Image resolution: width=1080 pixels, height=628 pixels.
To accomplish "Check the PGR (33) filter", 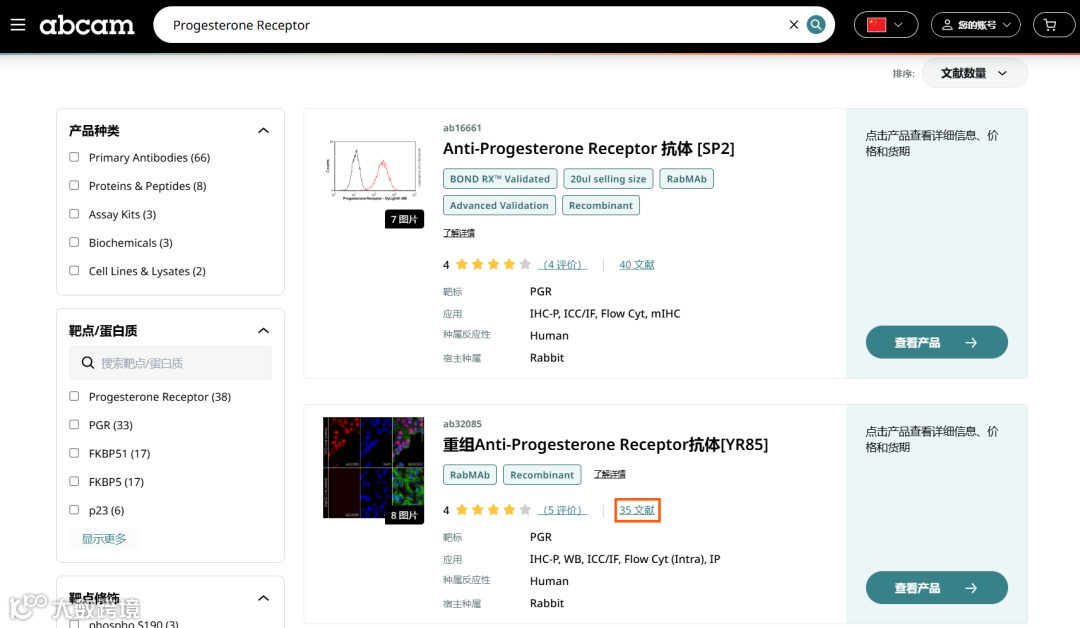I will point(74,425).
